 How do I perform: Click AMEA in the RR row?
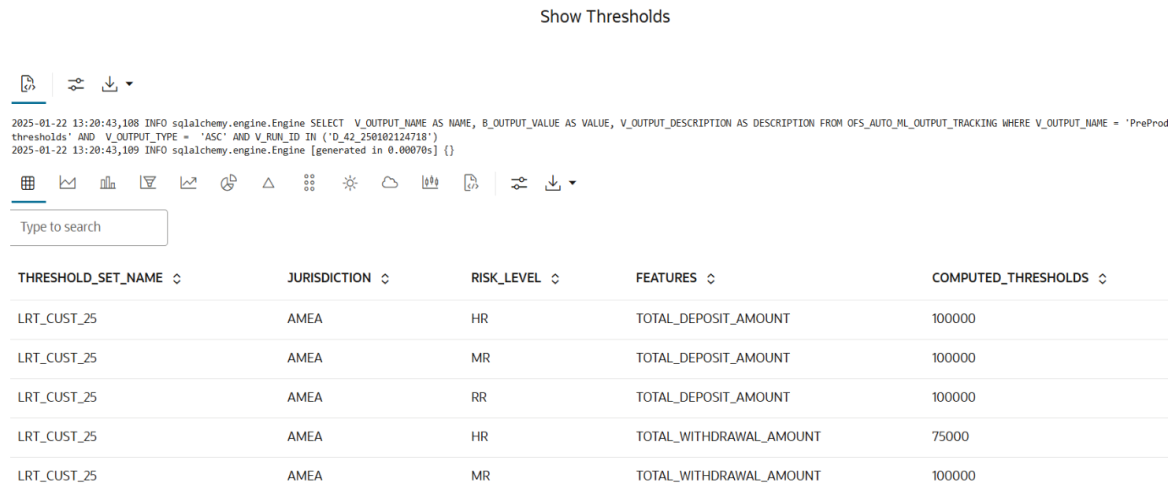[304, 397]
